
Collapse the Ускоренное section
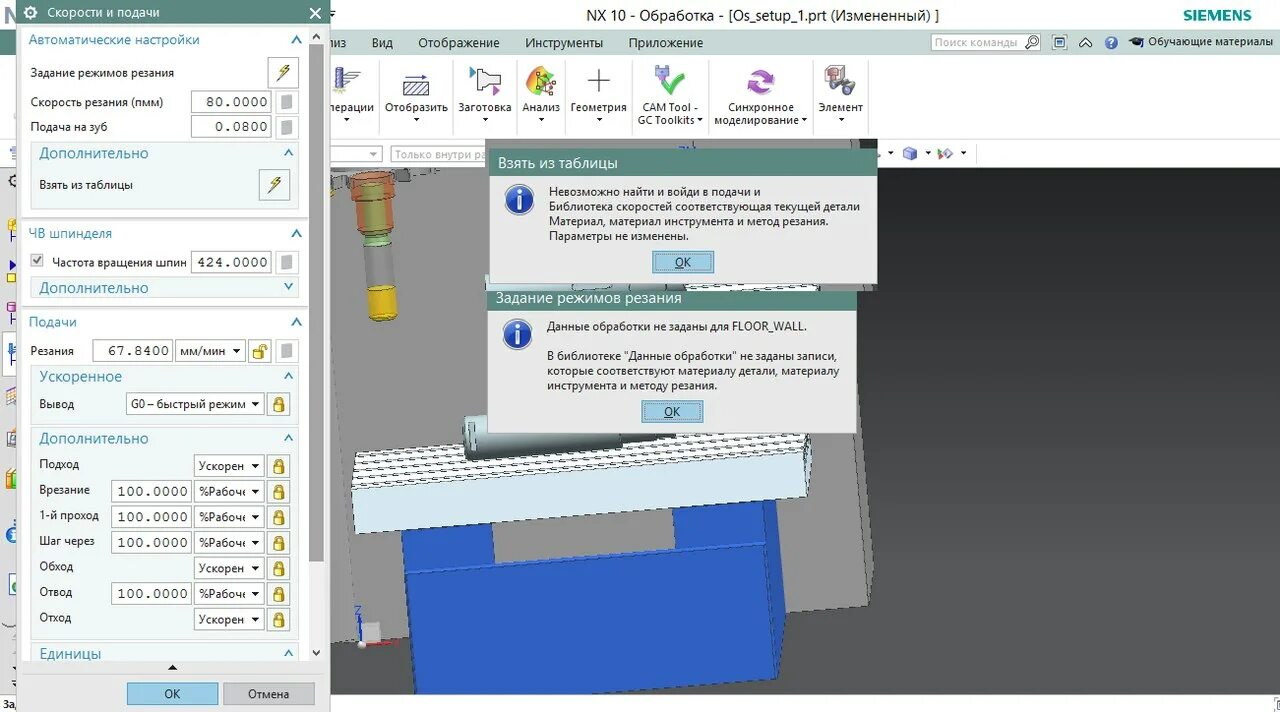(289, 376)
